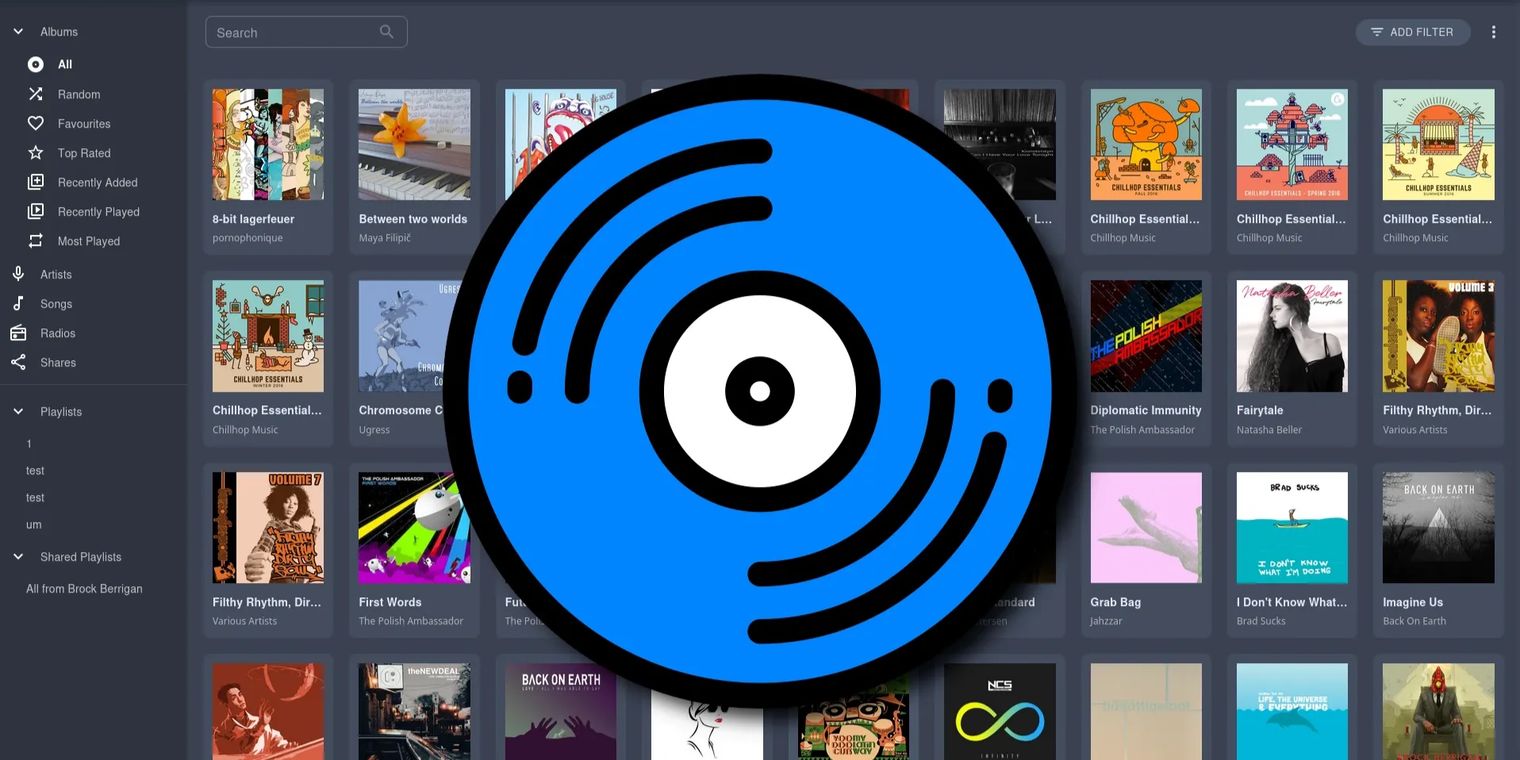Click the Songs music note icon
Screen dimensions: 1520x760
[x=18, y=303]
